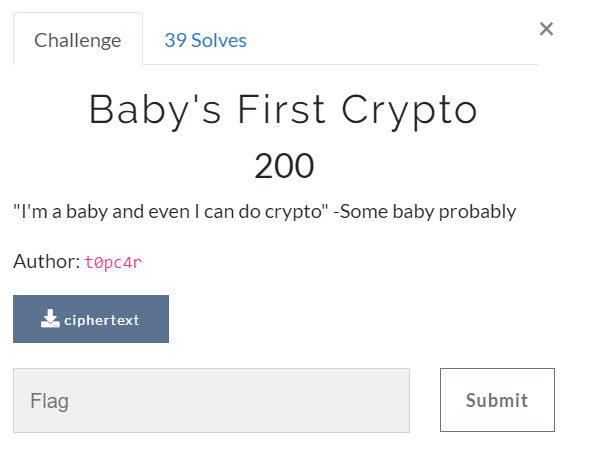
Task: Close the challenge dialog with the X
Action: tap(546, 29)
